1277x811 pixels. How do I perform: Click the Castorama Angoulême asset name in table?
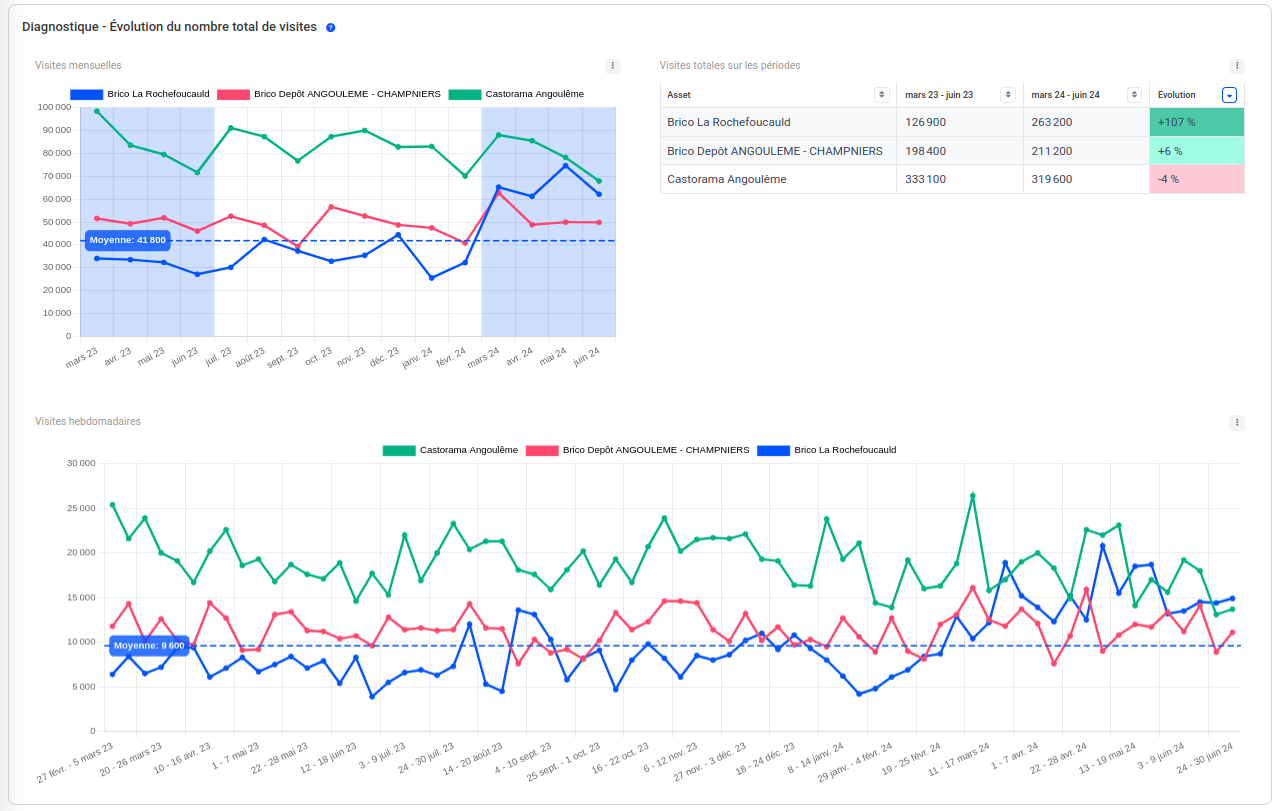coord(726,179)
